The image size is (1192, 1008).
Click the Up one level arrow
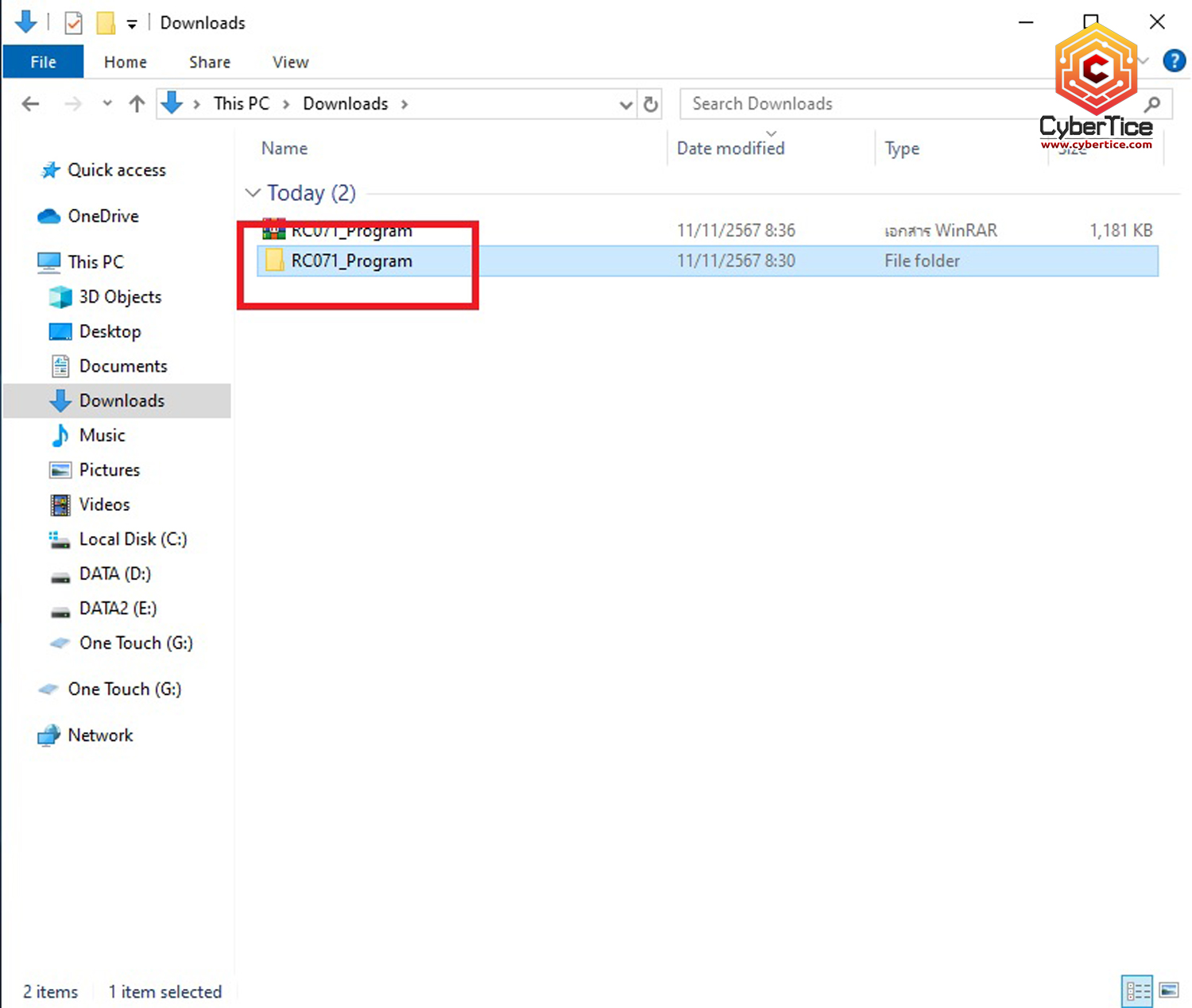pos(137,104)
